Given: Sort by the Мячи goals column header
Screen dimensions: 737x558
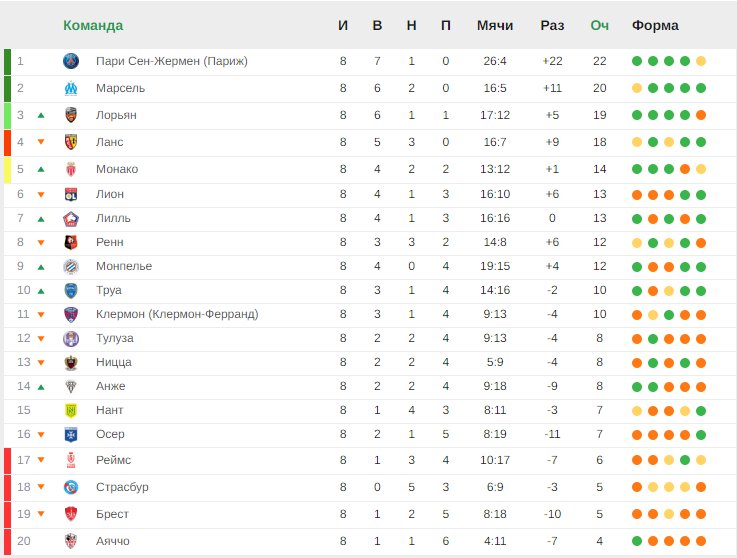Looking at the screenshot, I should pyautogui.click(x=495, y=25).
